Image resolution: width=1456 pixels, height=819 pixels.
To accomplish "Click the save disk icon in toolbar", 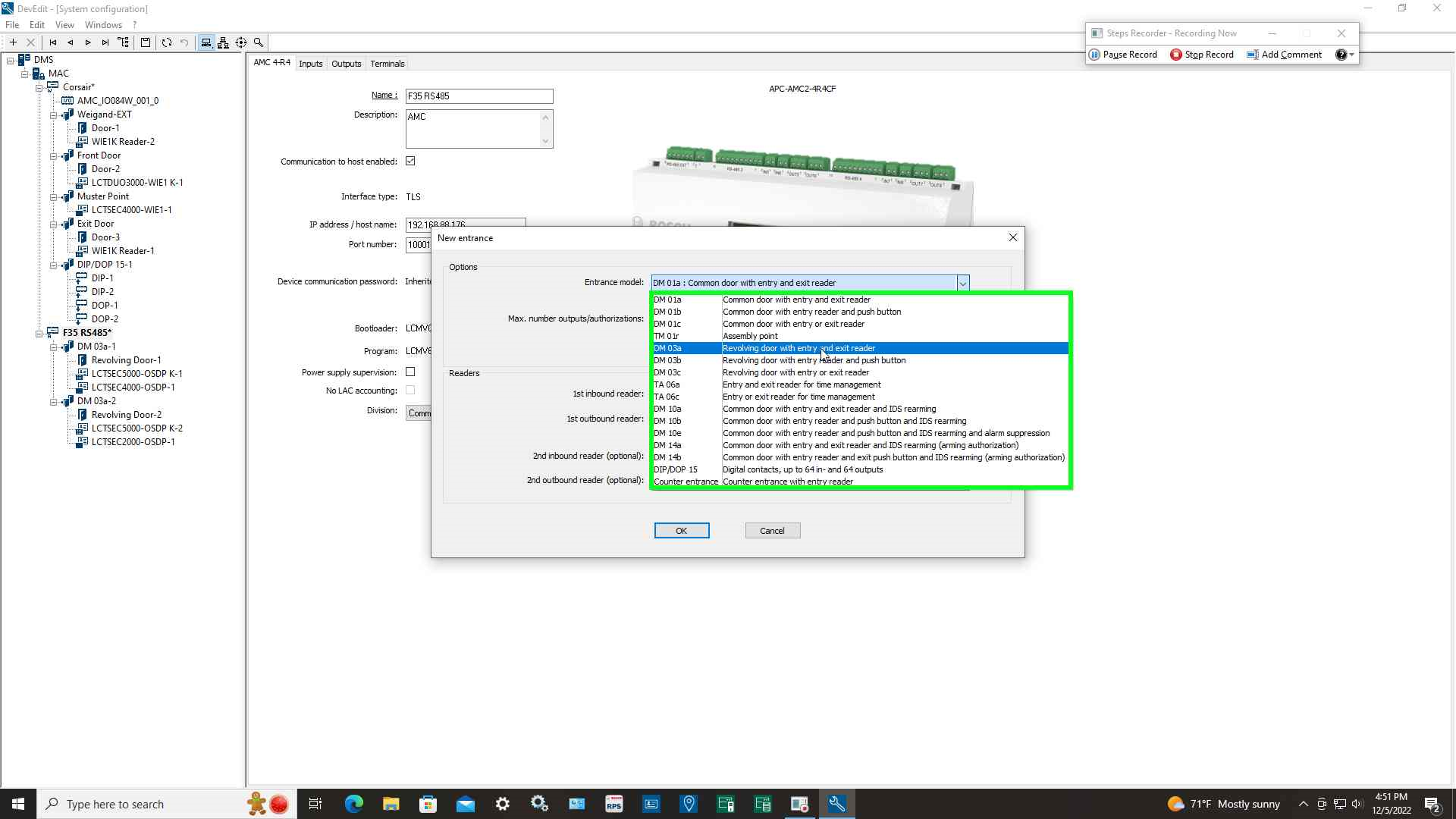I will coord(146,42).
